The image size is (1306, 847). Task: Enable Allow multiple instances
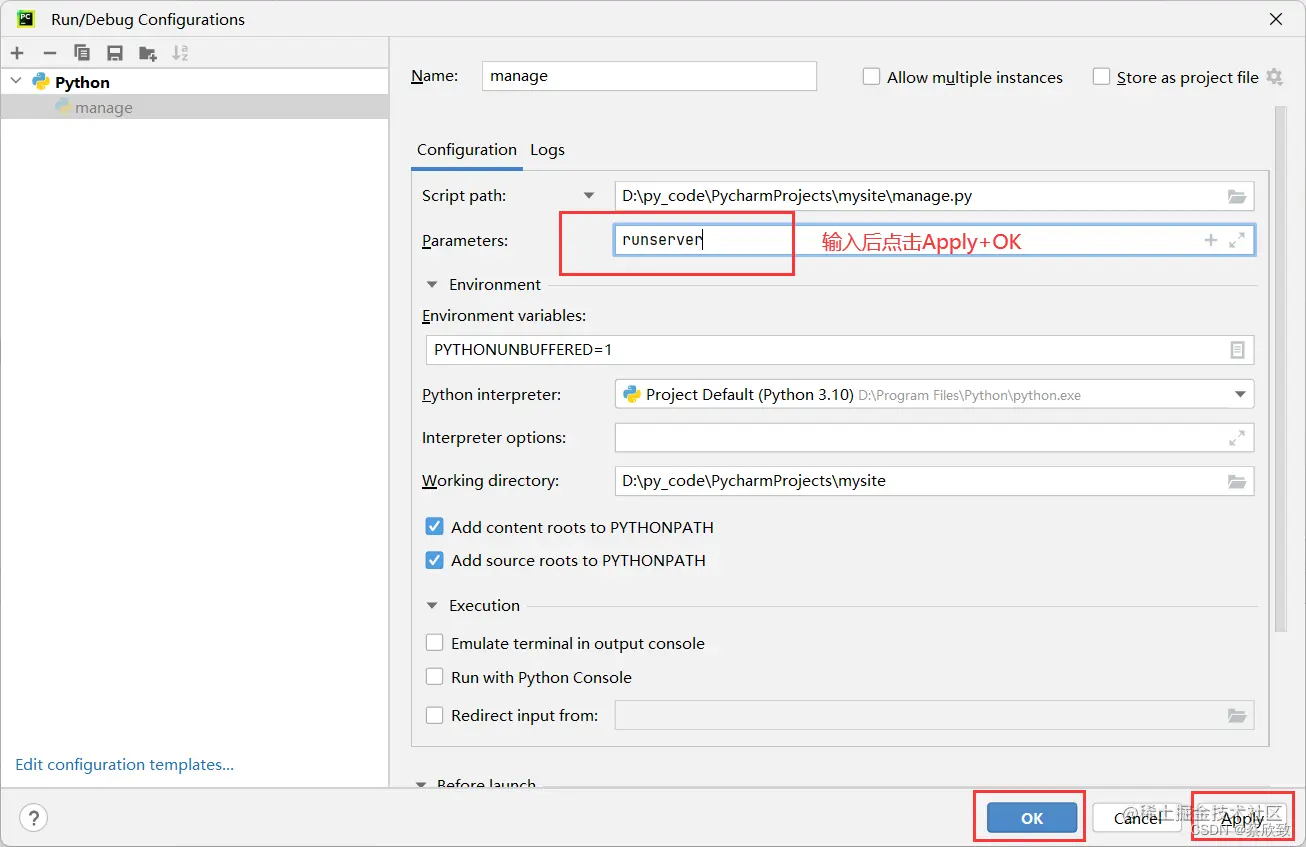(871, 77)
